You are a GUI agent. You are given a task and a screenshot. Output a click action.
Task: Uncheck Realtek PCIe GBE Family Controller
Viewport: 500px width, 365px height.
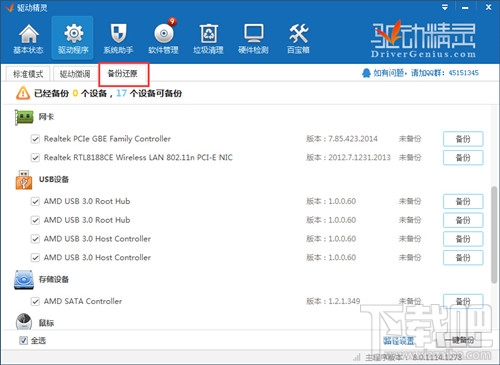click(x=35, y=139)
